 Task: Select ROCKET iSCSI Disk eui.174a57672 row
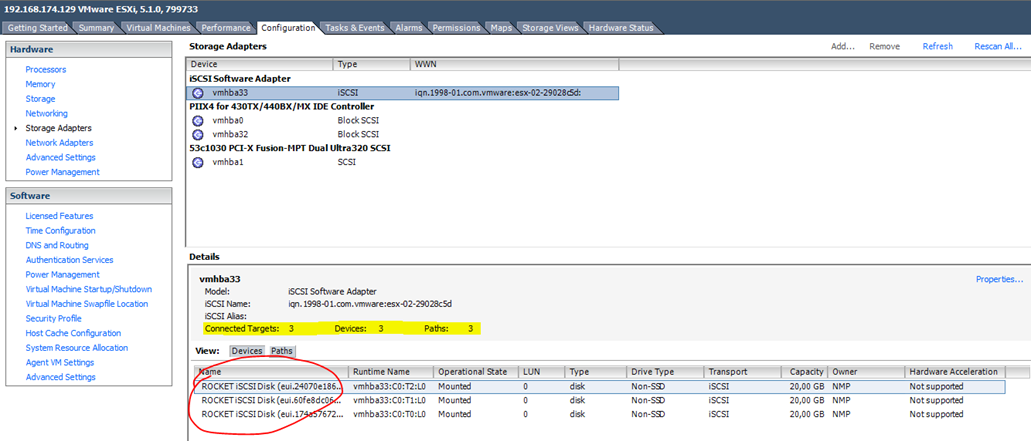point(598,414)
